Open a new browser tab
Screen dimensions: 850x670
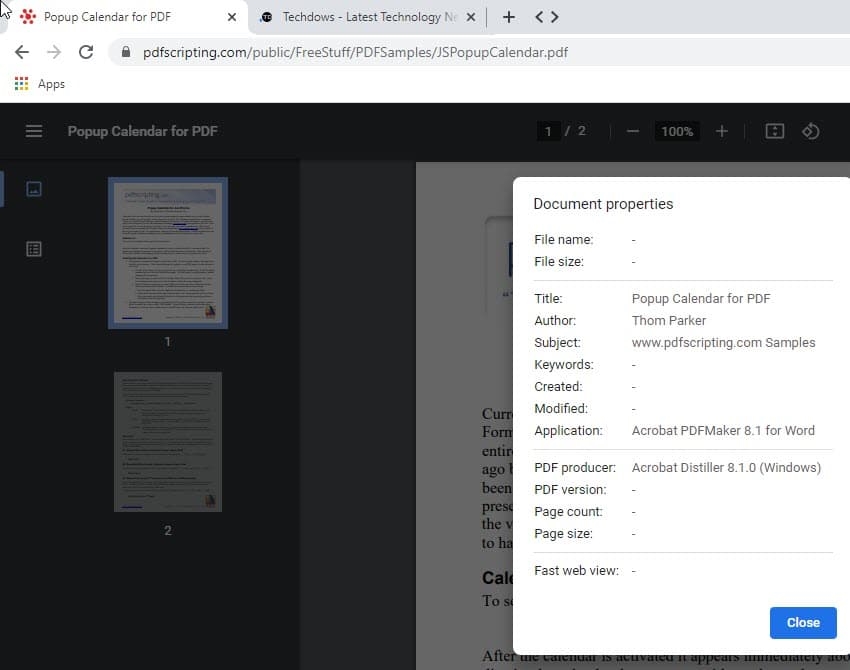(508, 17)
